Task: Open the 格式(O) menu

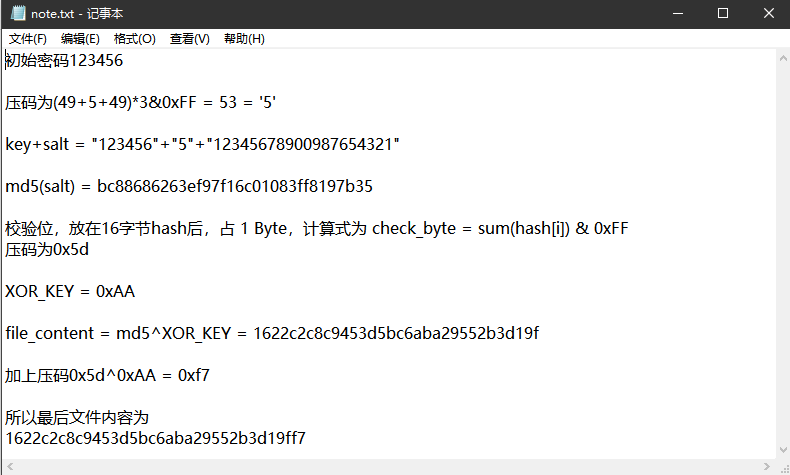Action: (x=135, y=39)
